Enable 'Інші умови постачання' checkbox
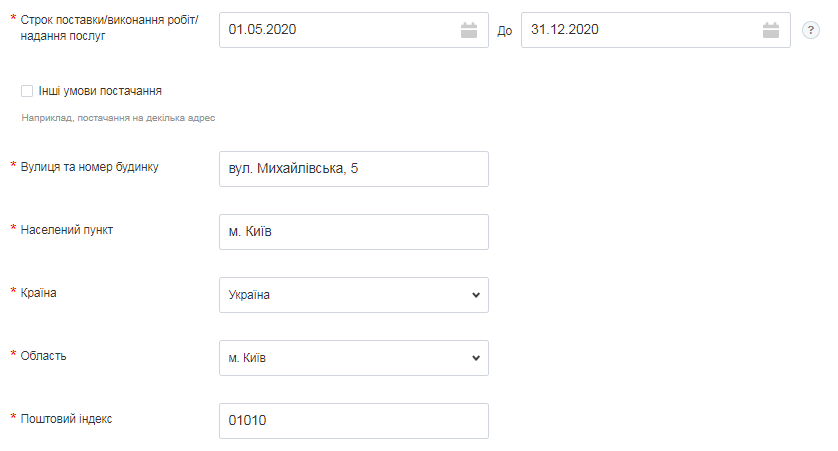This screenshot has height=451, width=838. coord(27,91)
